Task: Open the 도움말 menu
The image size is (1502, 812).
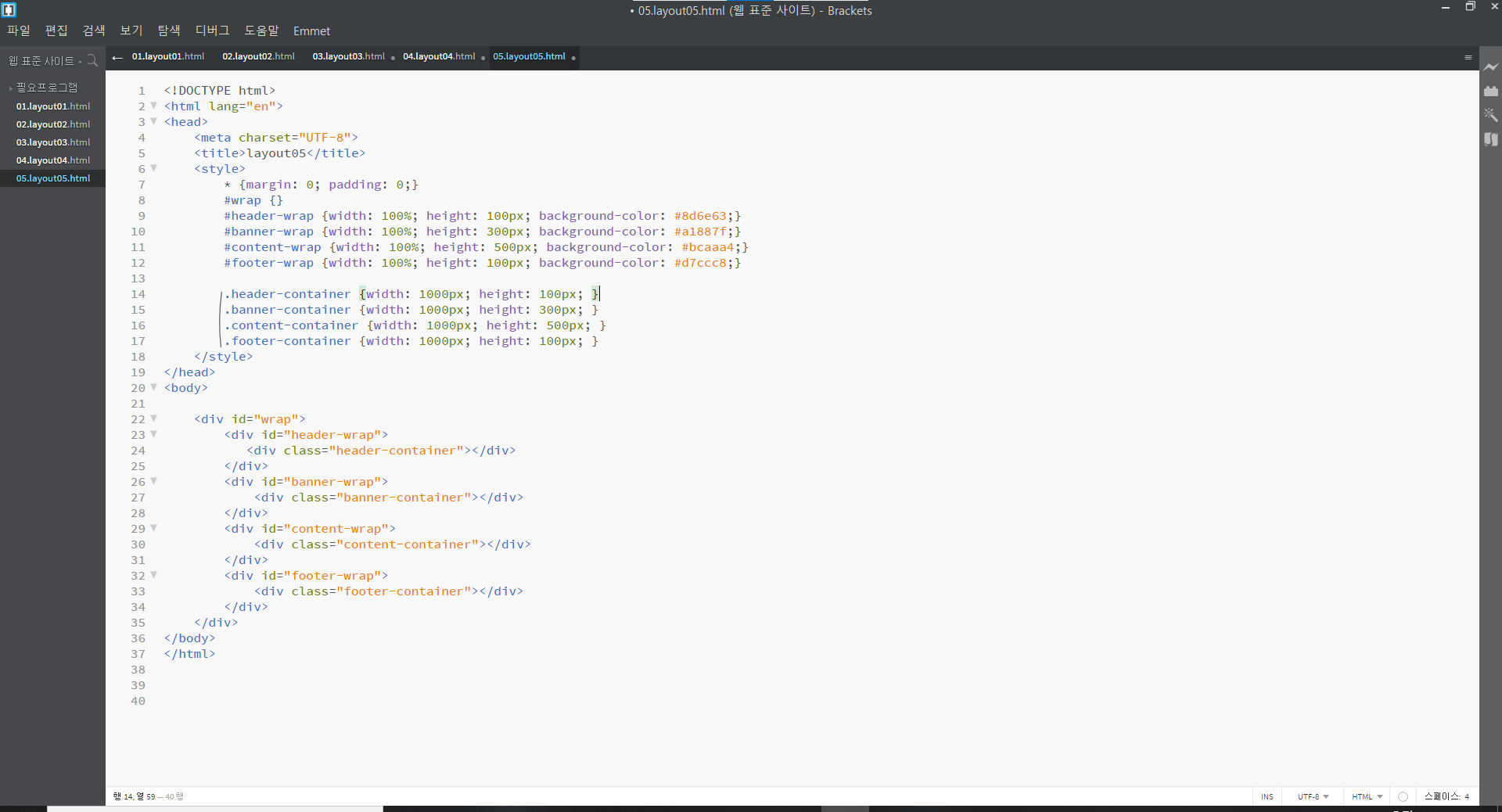Action: click(x=261, y=31)
